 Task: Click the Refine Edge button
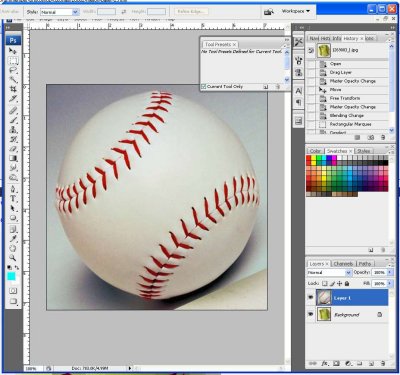coord(191,12)
